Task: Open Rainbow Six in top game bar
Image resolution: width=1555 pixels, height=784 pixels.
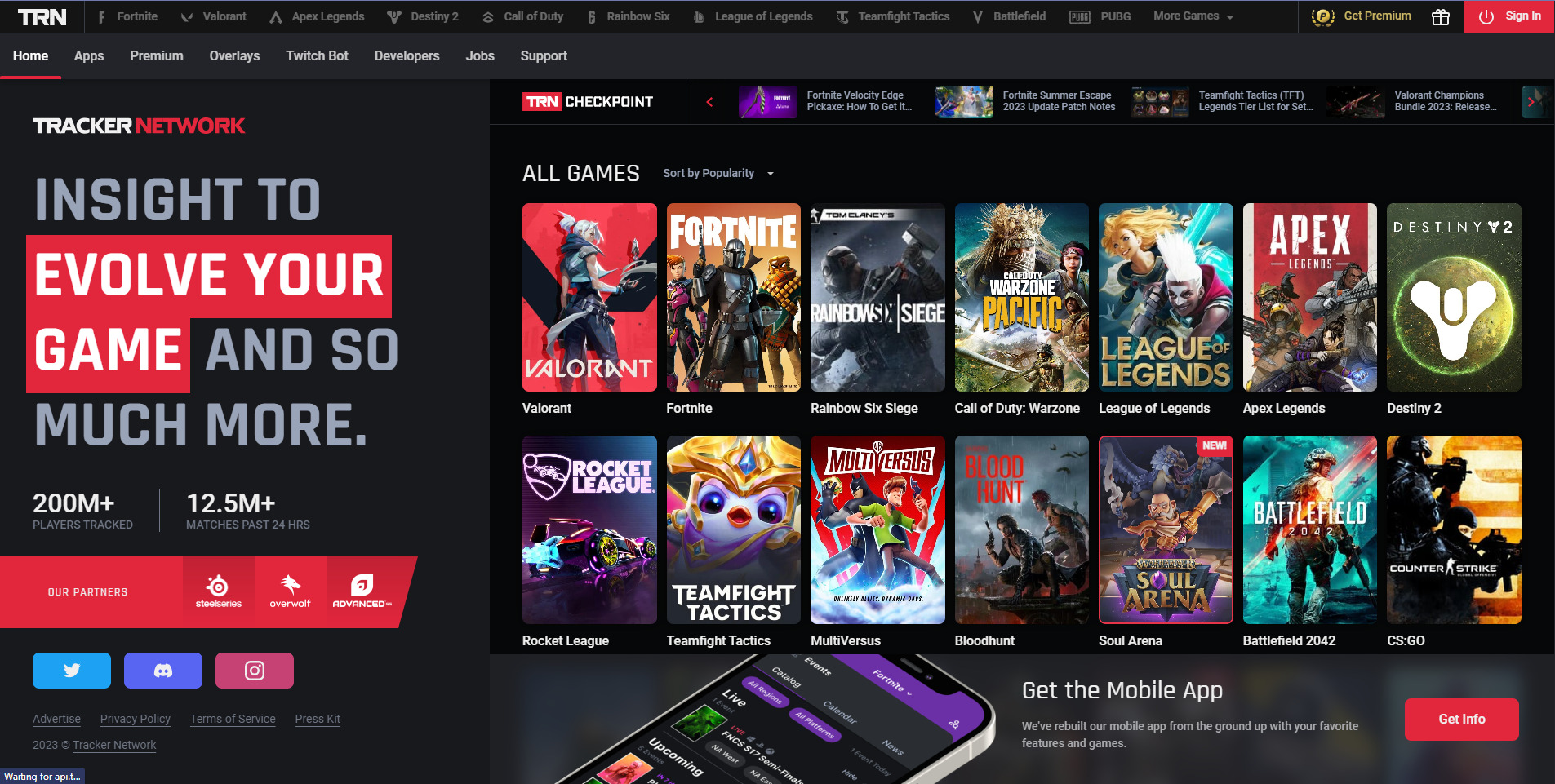Action: click(629, 16)
